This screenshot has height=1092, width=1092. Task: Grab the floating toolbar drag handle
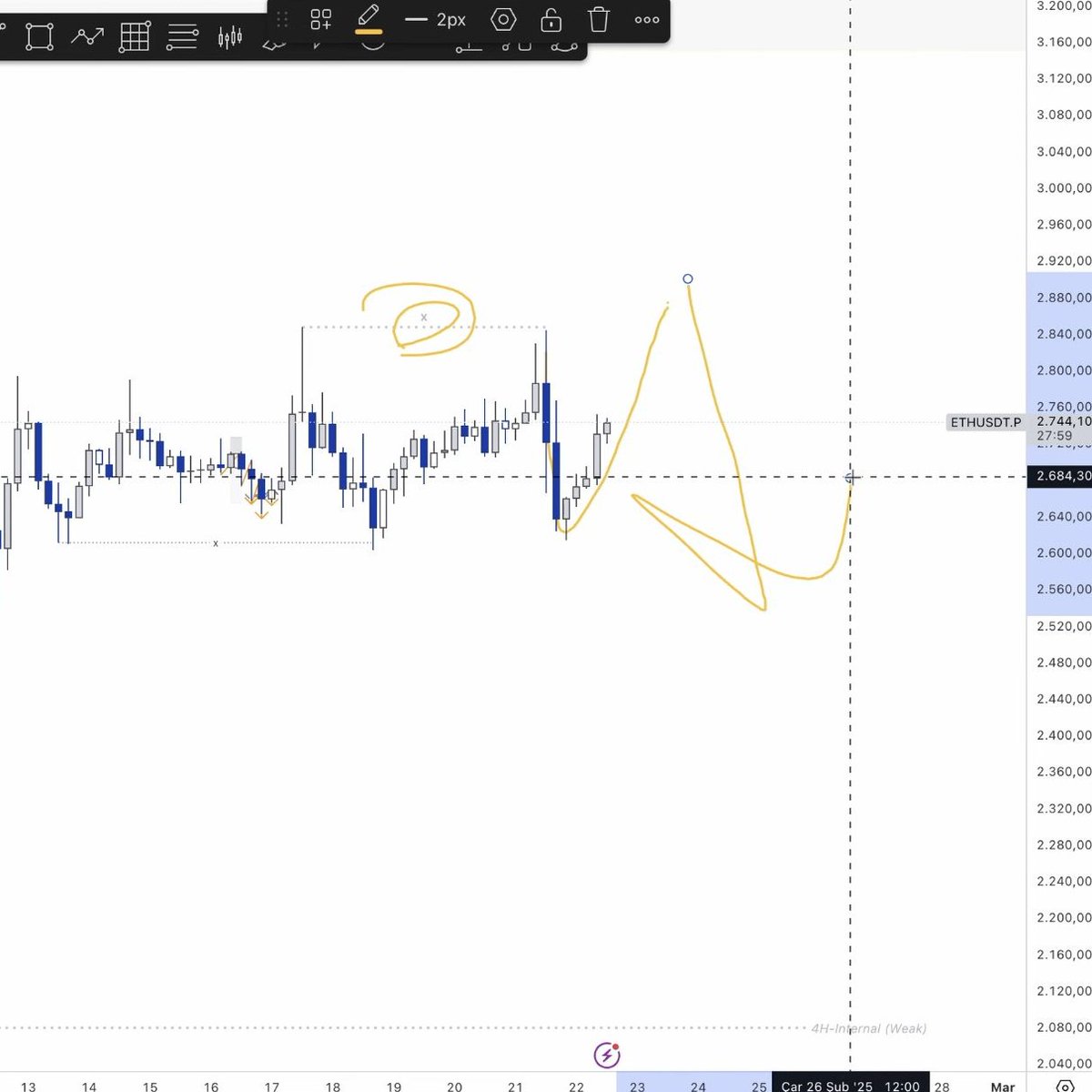282,19
